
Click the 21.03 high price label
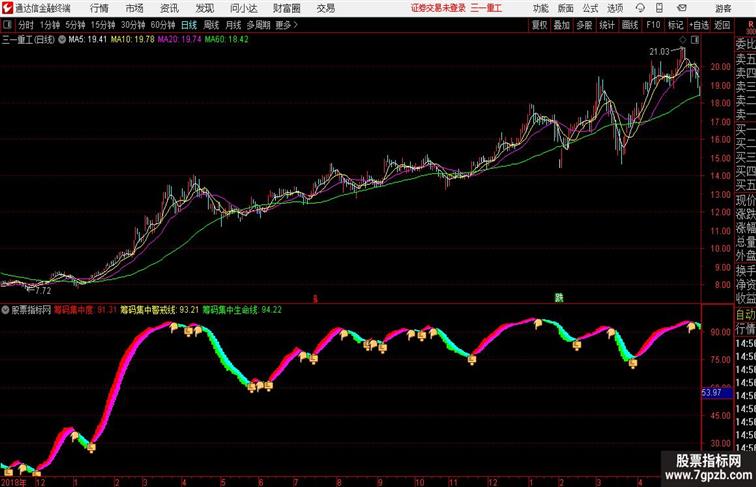click(x=659, y=52)
